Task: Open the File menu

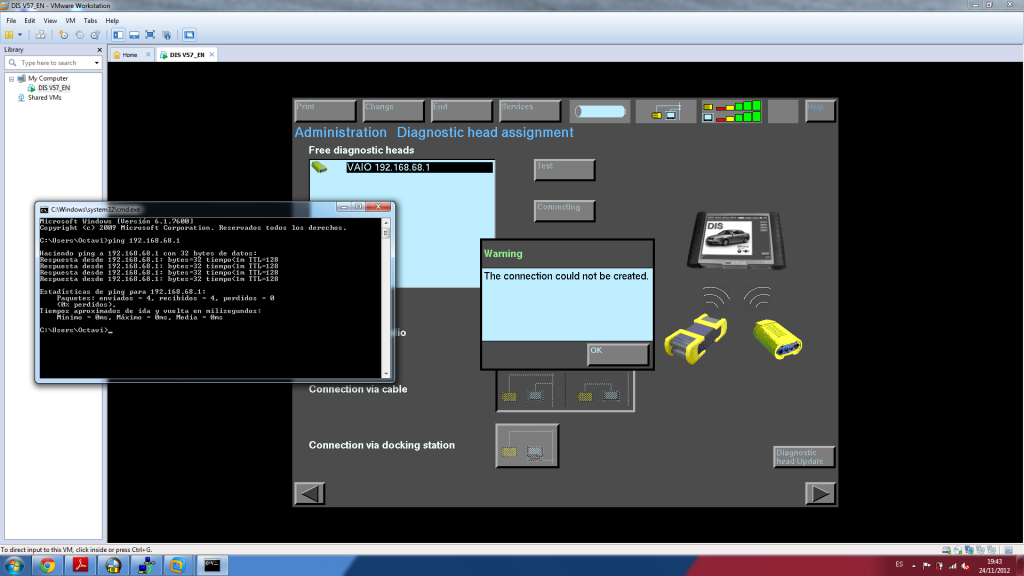Action: click(x=11, y=21)
